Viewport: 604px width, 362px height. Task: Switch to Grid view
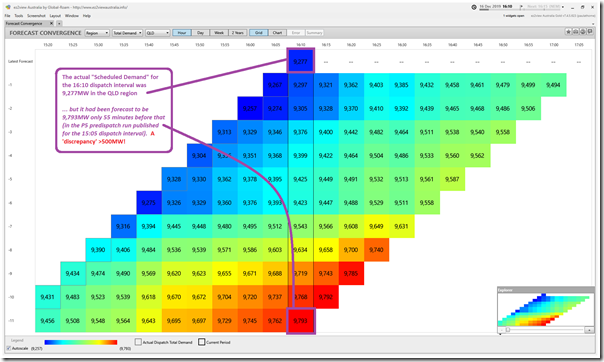[x=258, y=33]
